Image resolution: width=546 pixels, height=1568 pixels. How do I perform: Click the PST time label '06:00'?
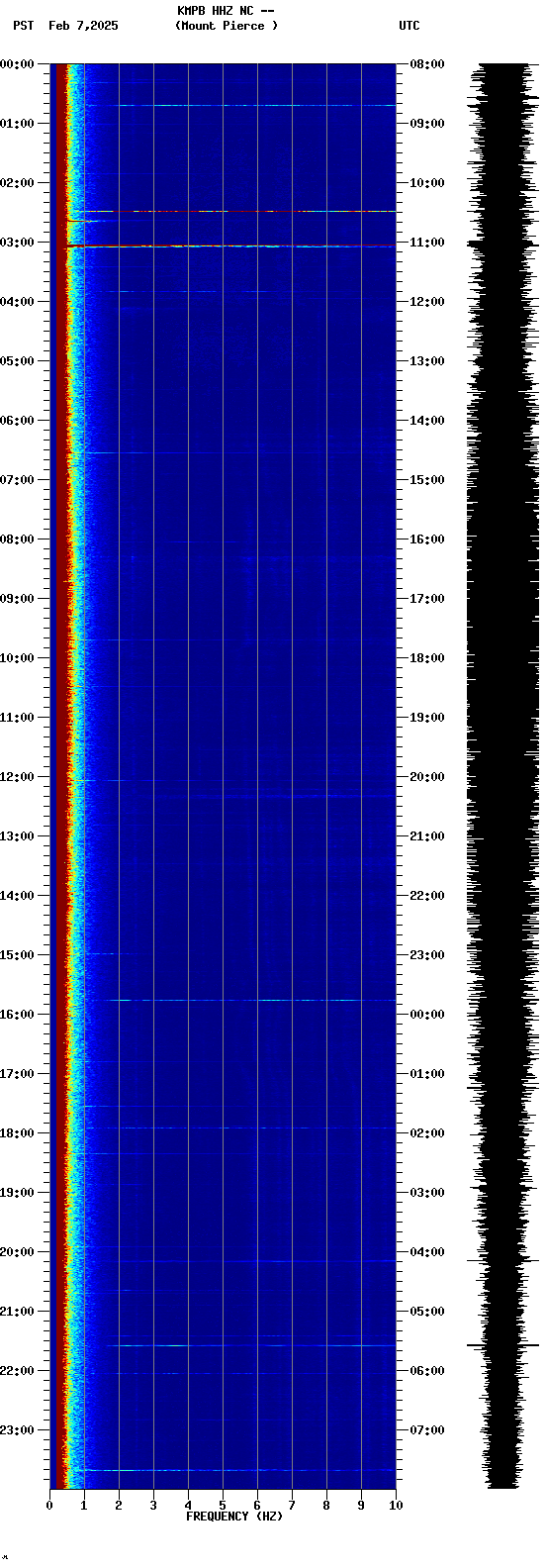tap(17, 421)
